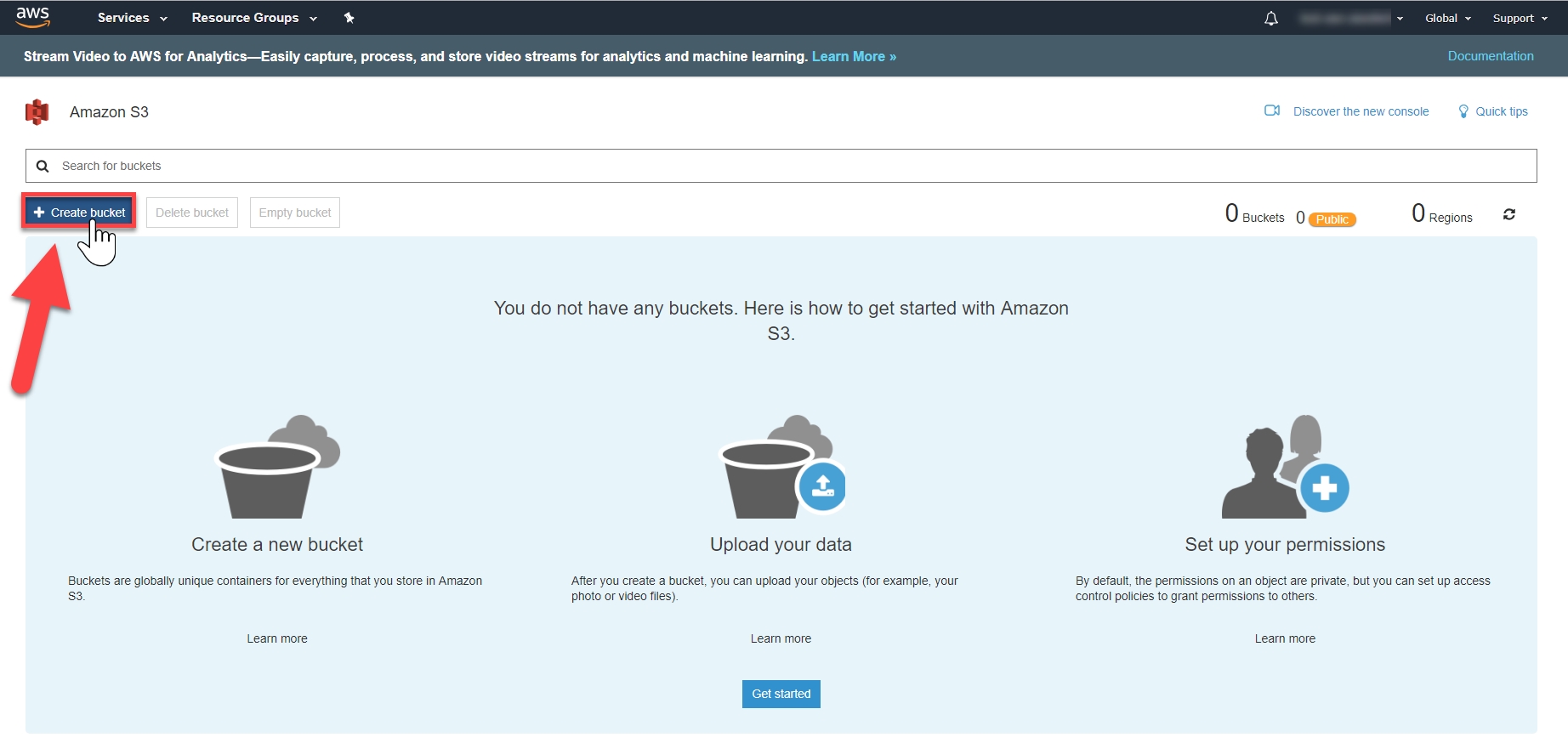
Task: Expand the Resource Groups dropdown
Action: point(253,18)
